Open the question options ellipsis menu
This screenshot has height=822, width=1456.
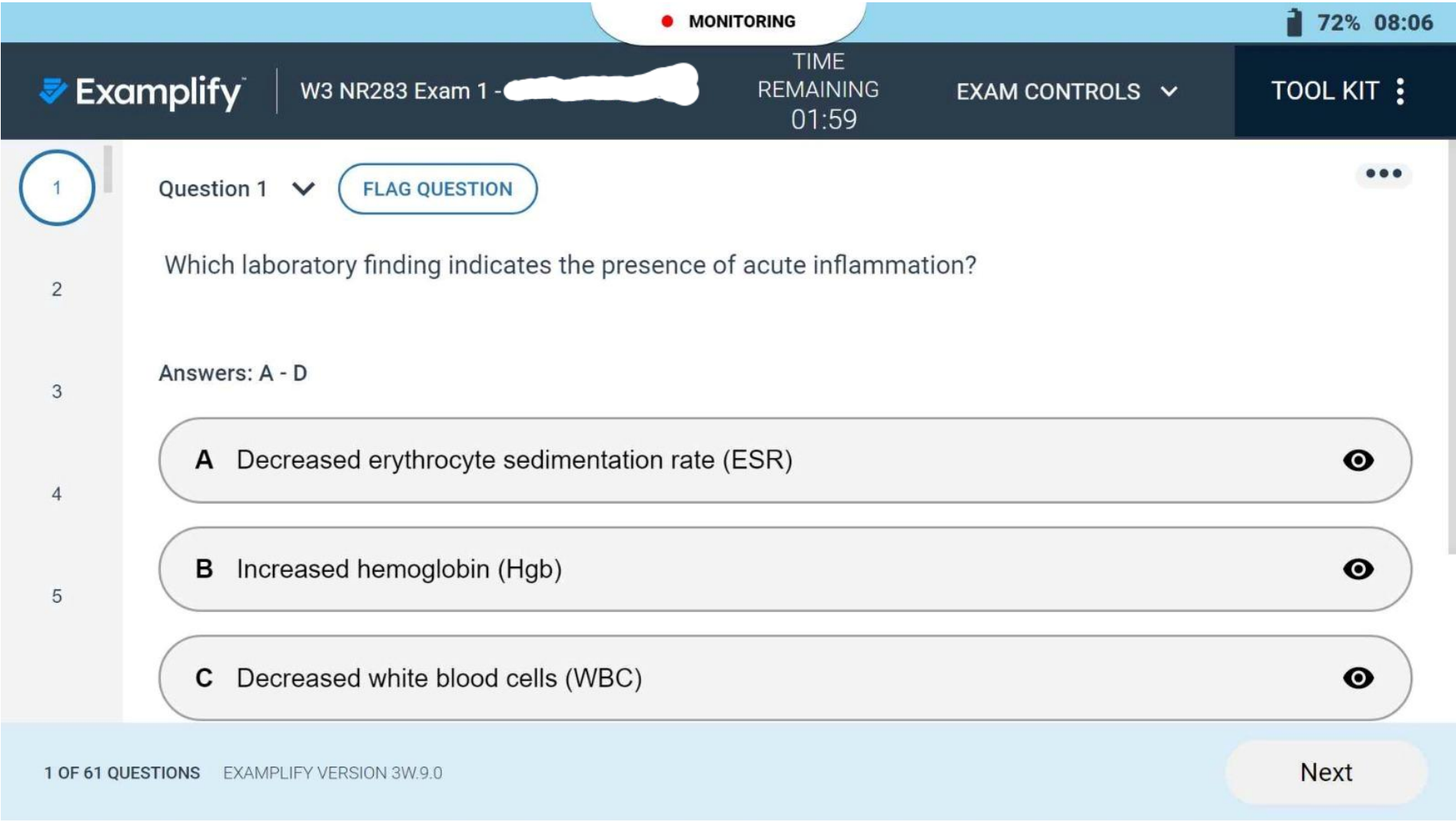click(x=1383, y=174)
